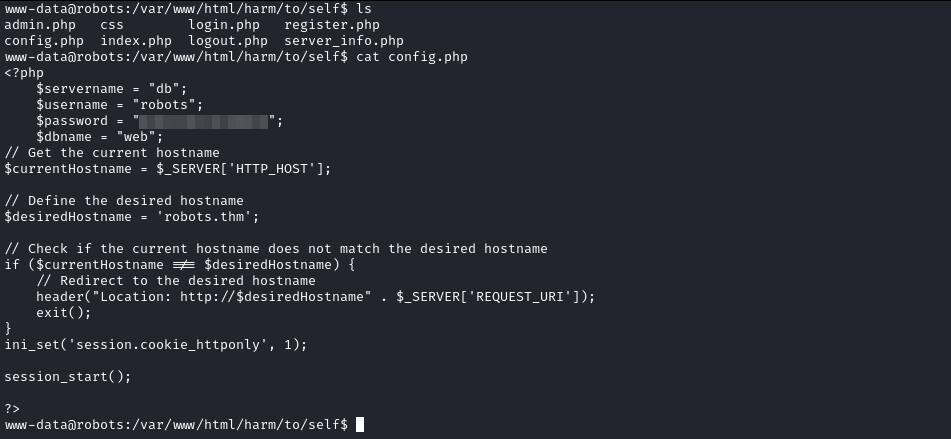Click the terminal cursor block at the prompt
951x439 pixels.
[360, 424]
